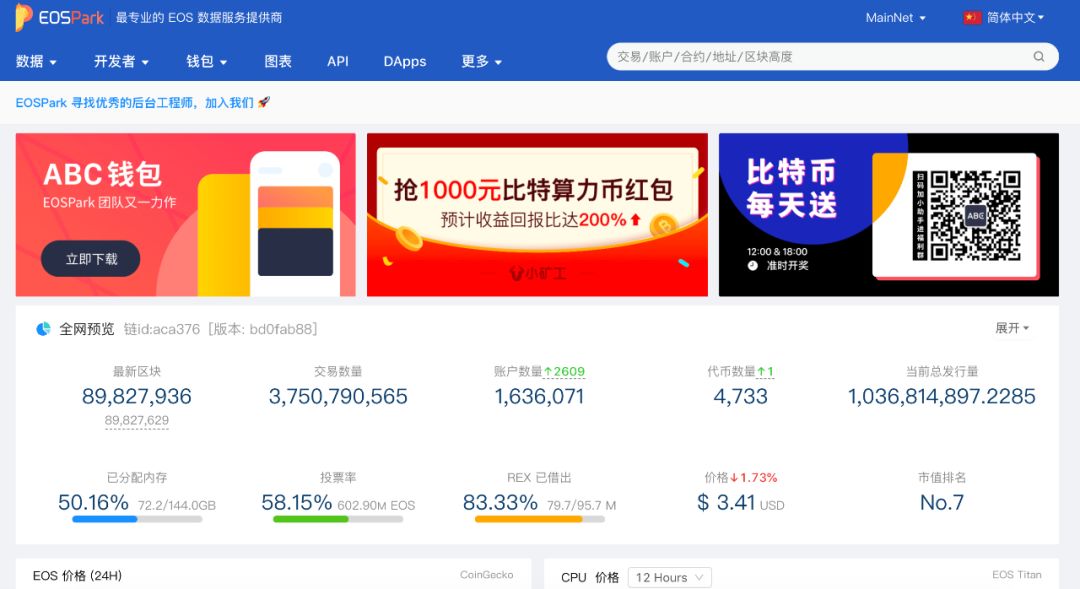Select the DApps menu item
Screen dimensions: 1080x589
pos(404,61)
